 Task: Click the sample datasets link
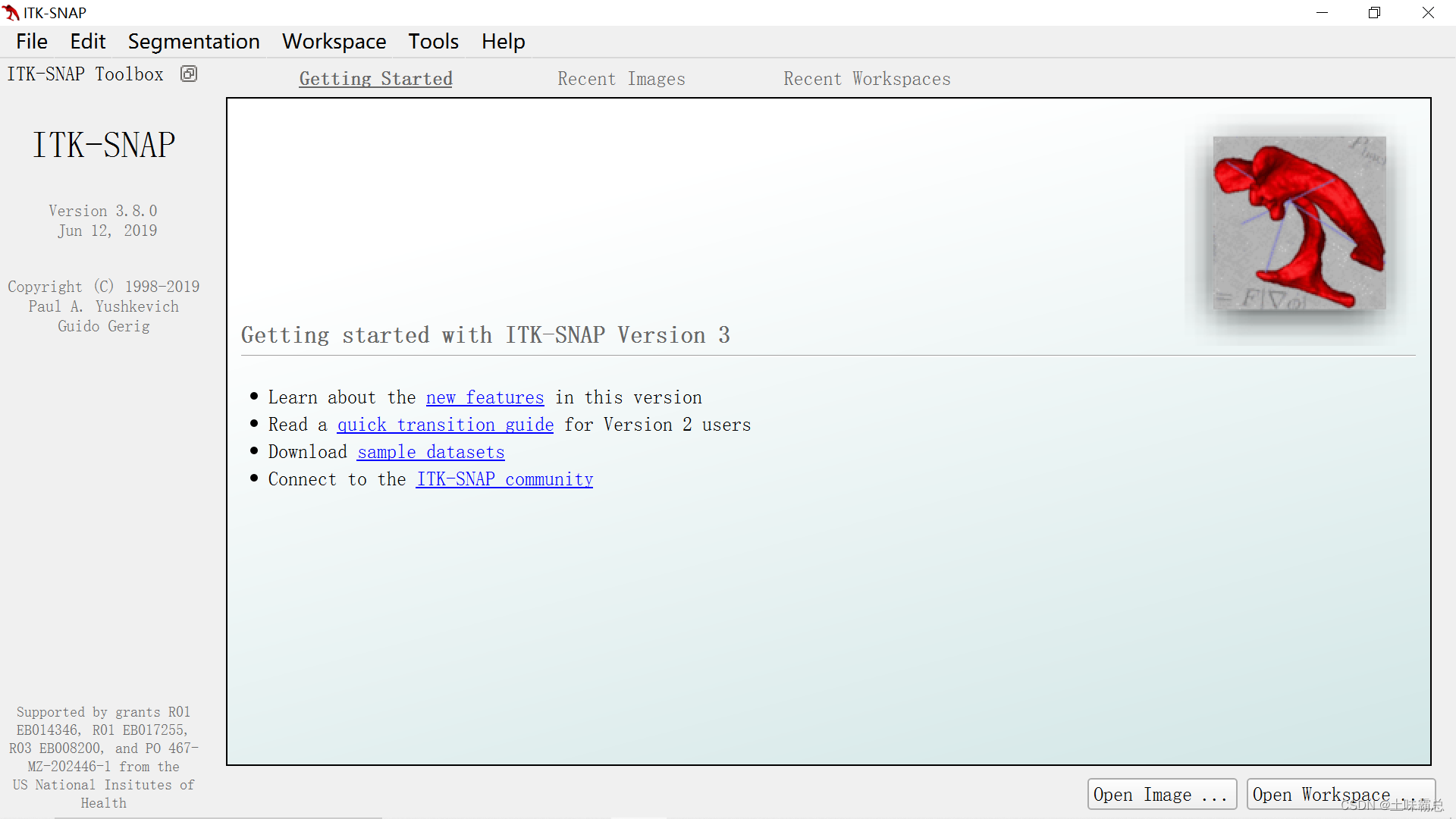pyautogui.click(x=431, y=452)
